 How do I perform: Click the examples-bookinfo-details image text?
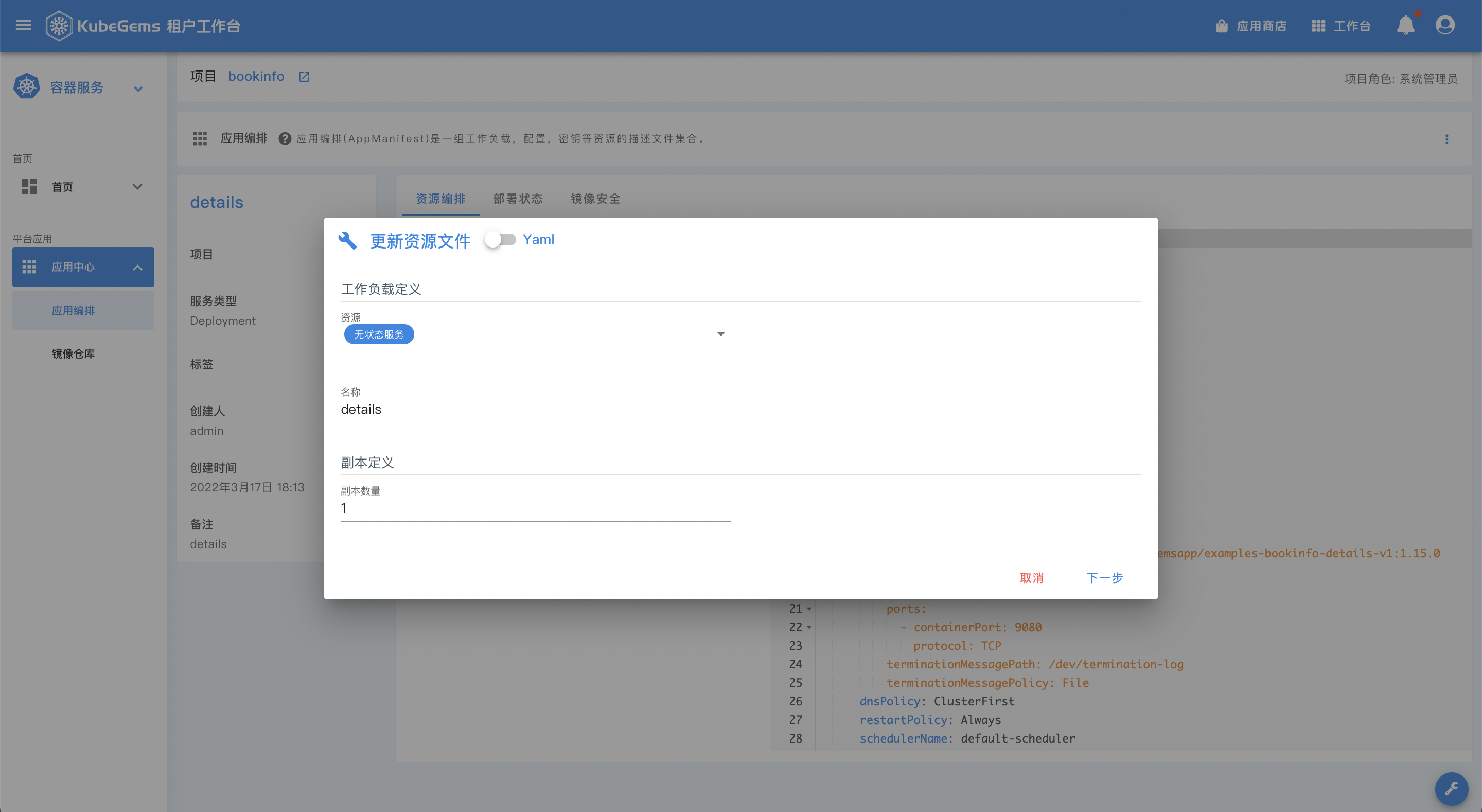pyautogui.click(x=1299, y=553)
